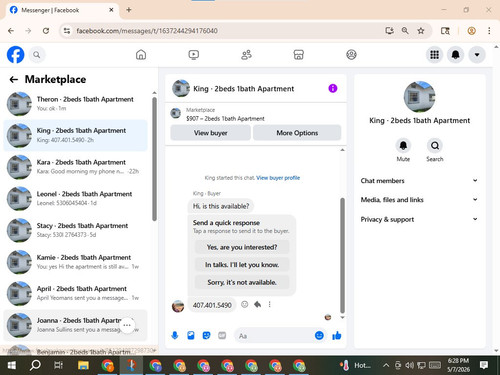Go to the Home feed icon
Screen dimensions: 500x375
[141, 55]
